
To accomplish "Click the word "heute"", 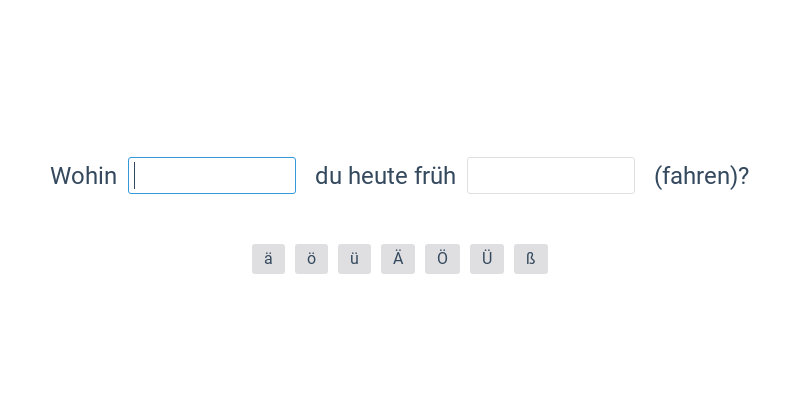I will [377, 177].
